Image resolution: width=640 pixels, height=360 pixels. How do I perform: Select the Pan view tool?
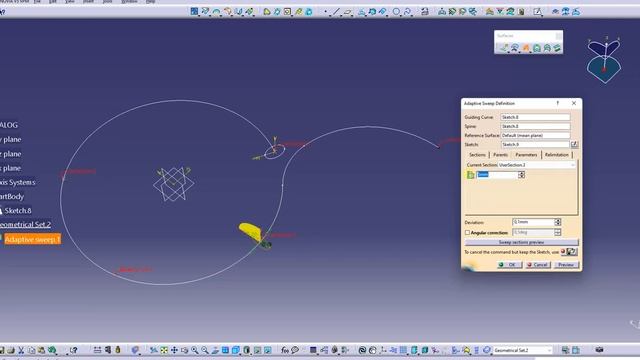[174, 350]
